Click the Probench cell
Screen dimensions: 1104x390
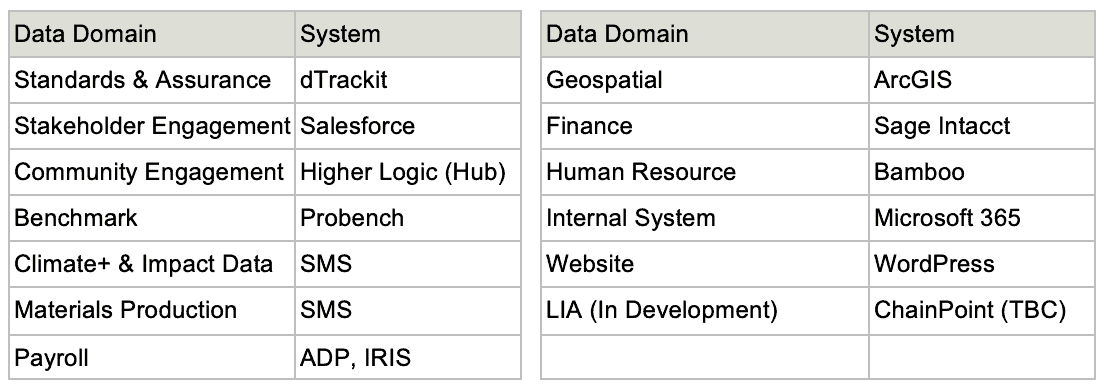point(408,218)
